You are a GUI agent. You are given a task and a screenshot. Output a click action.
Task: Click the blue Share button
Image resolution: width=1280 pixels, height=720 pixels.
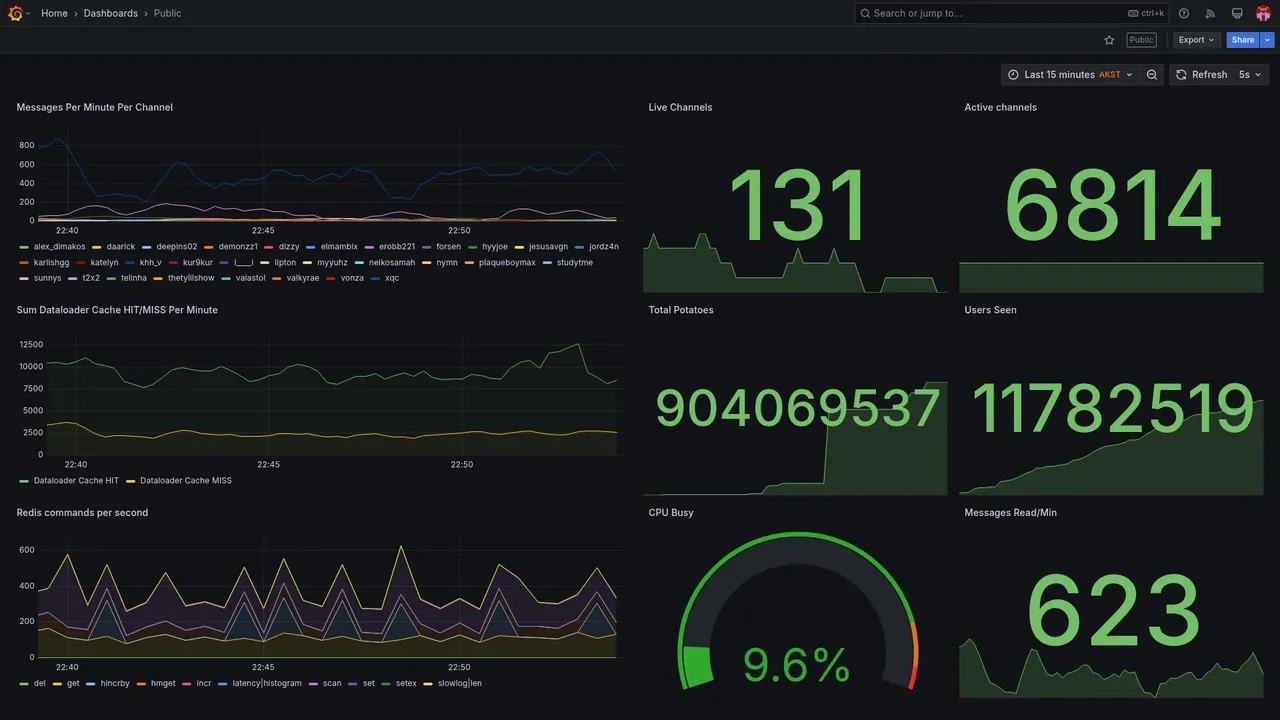point(1243,40)
